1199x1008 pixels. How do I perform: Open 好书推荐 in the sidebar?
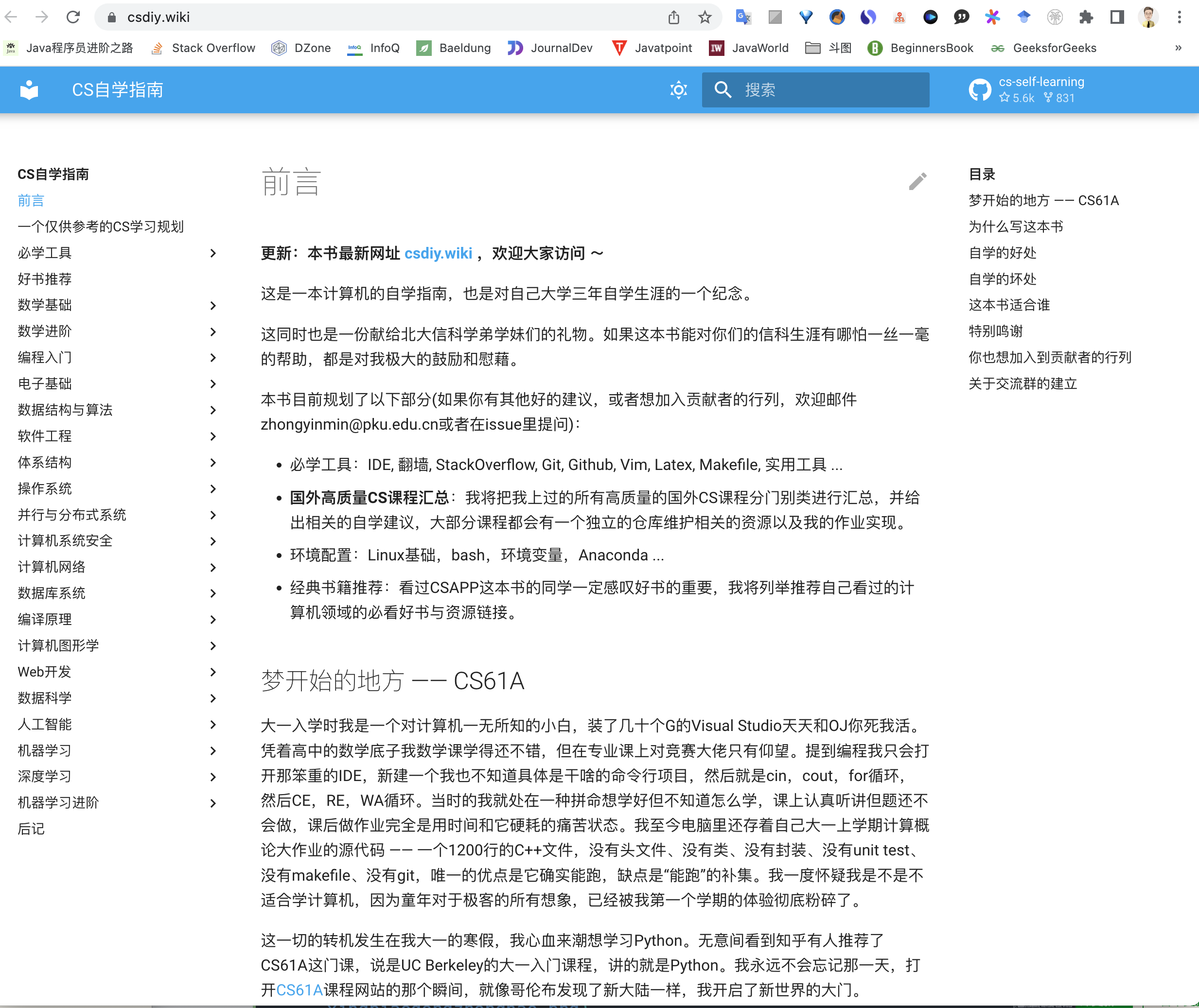(x=45, y=279)
